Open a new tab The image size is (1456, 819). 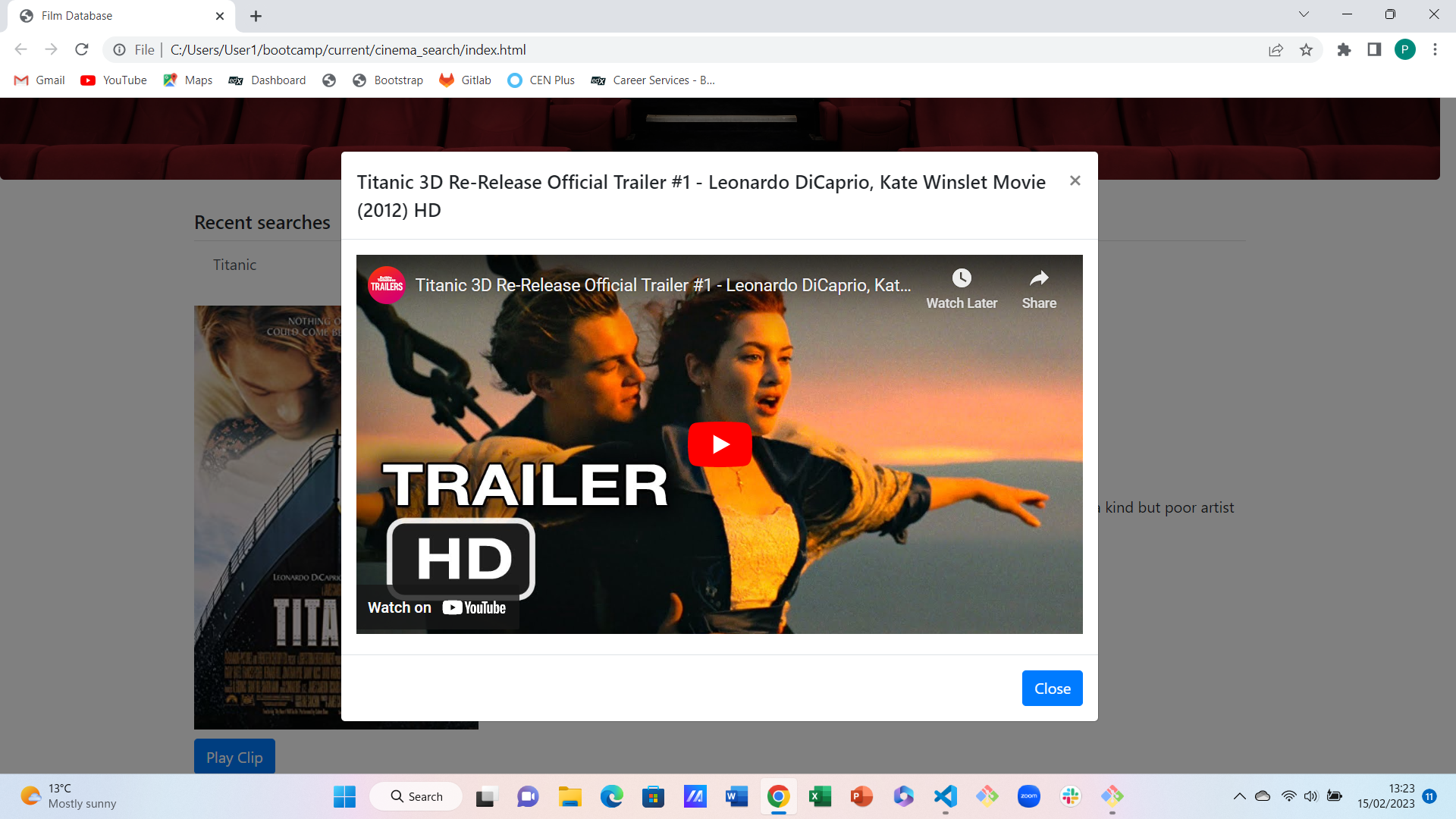[256, 16]
